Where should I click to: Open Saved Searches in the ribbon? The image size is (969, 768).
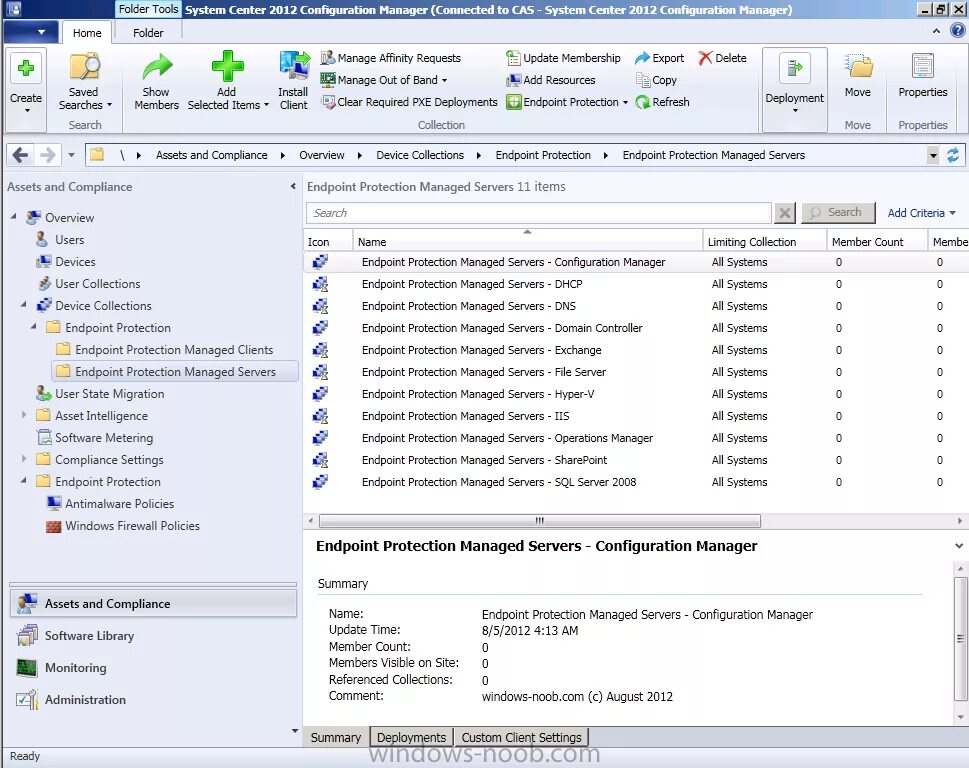click(x=85, y=82)
